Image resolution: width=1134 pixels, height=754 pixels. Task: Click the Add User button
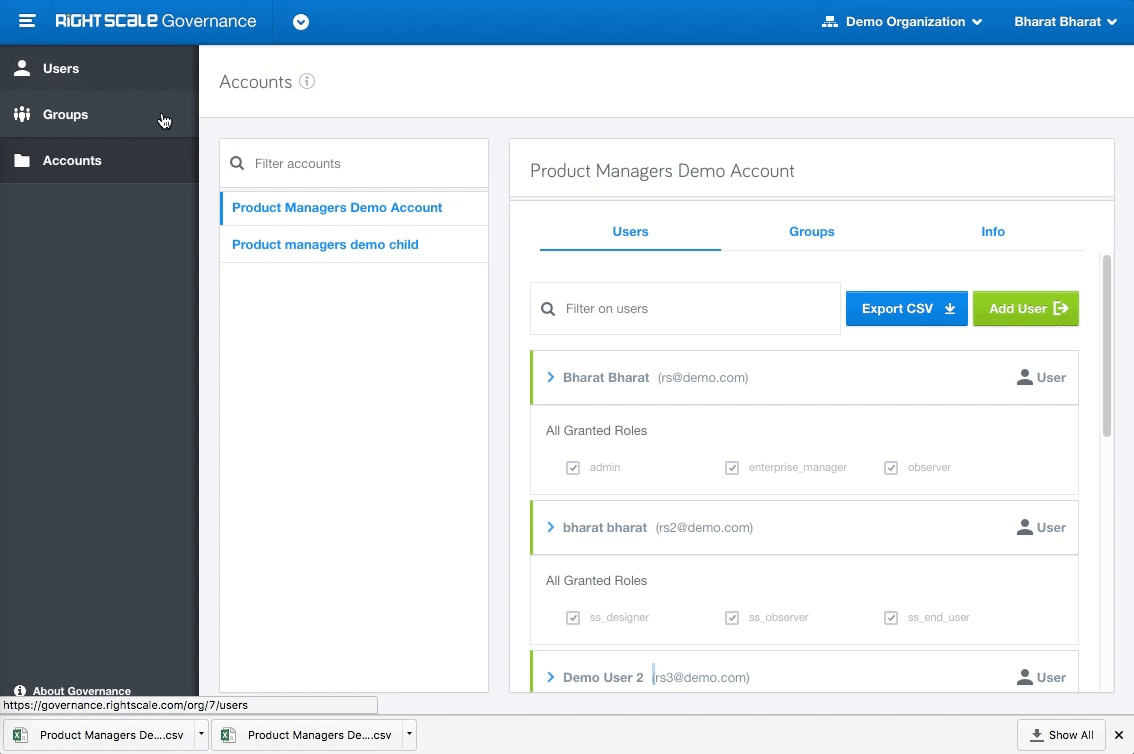[1026, 309]
